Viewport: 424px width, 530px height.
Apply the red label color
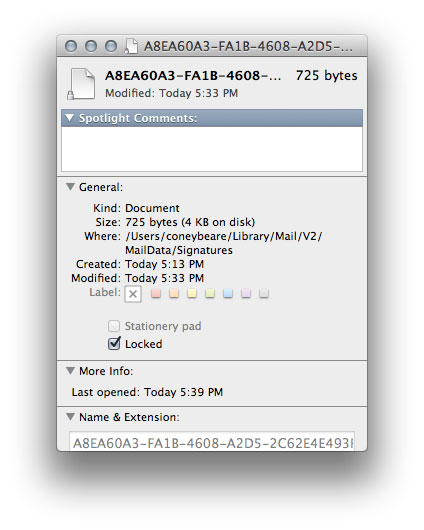[156, 293]
